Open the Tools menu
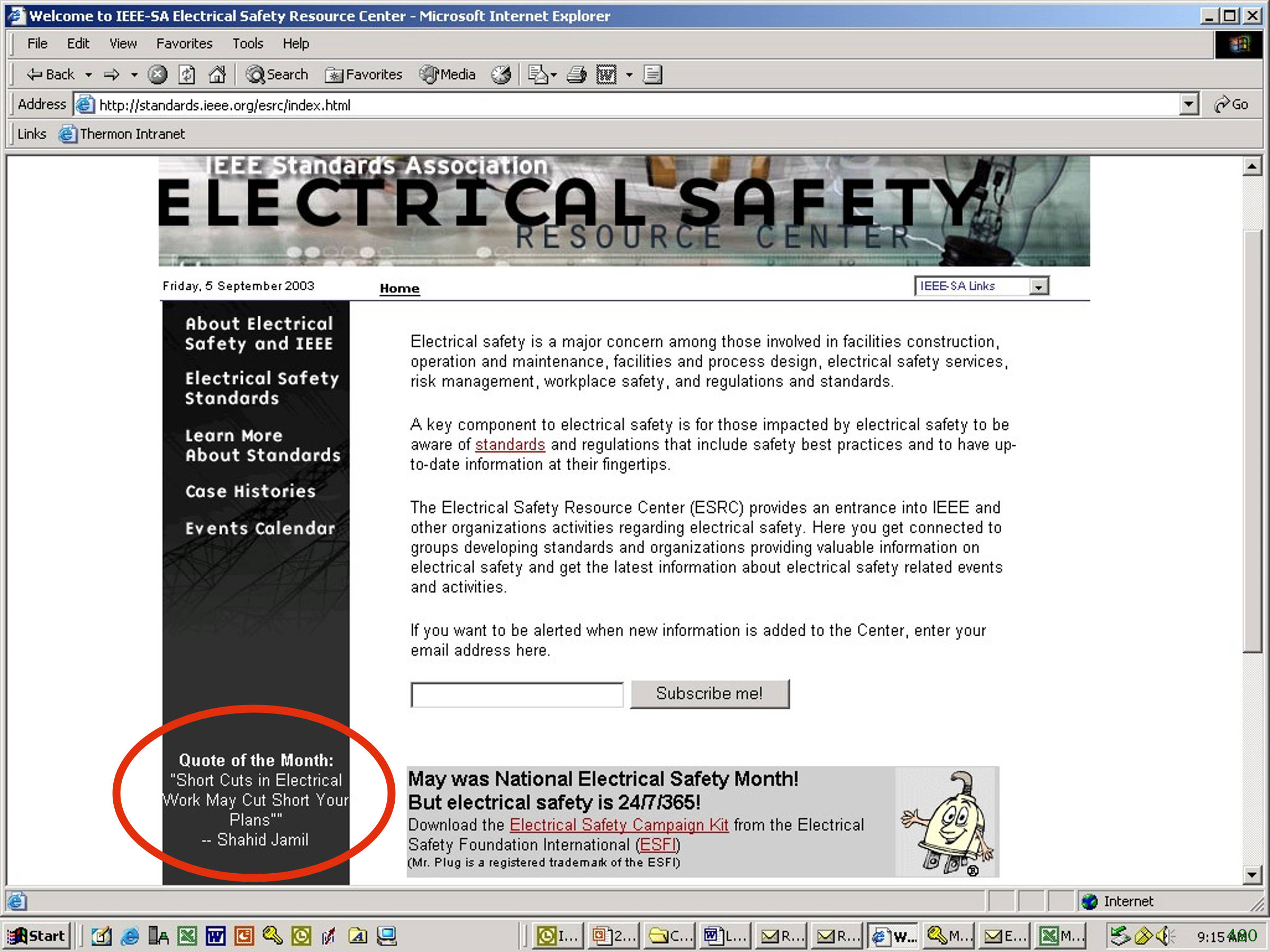Viewport: 1270px width, 952px height. click(x=248, y=43)
